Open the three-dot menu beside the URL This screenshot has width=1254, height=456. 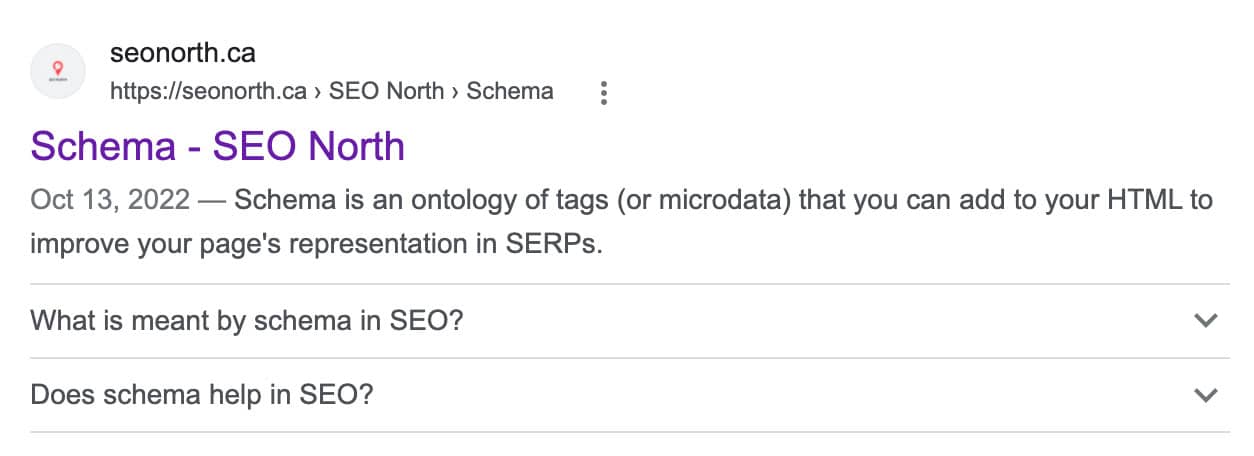coord(603,93)
